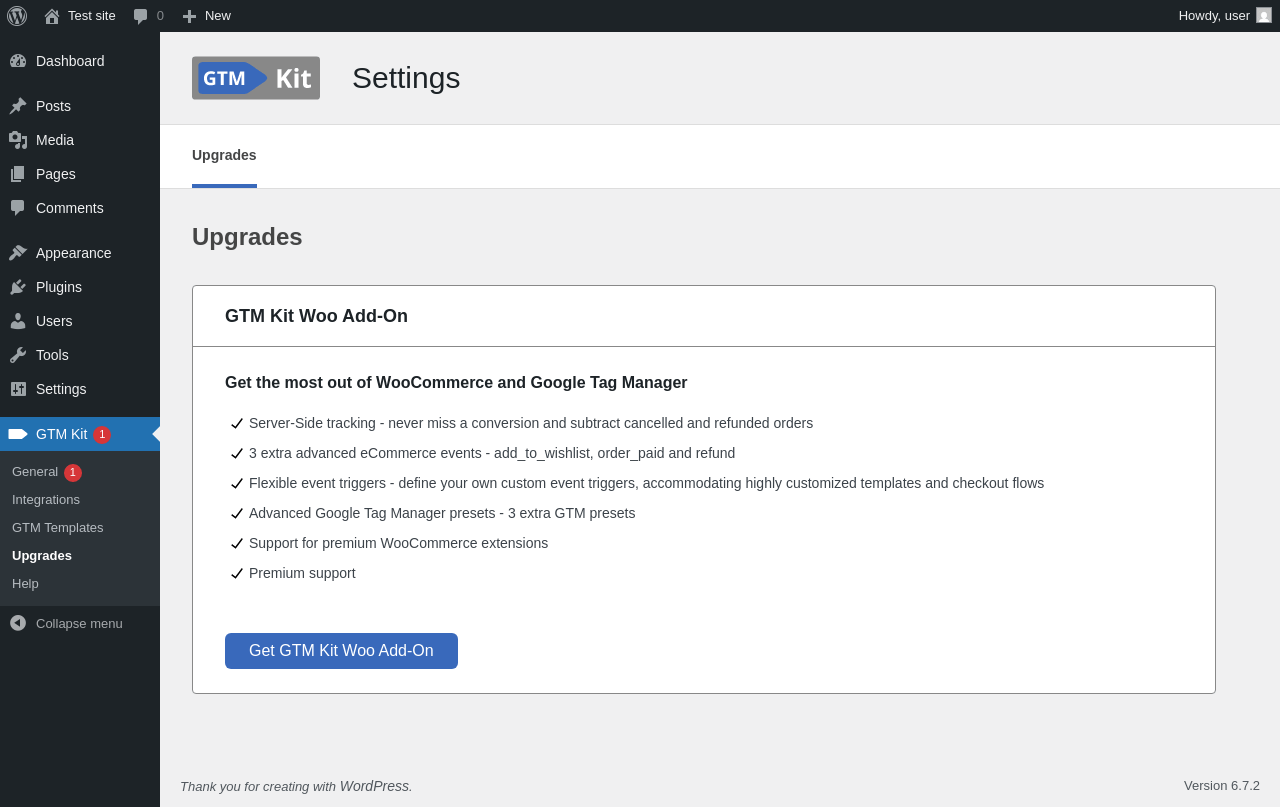Click the Posts pushpin icon
This screenshot has width=1280, height=807.
[18, 106]
